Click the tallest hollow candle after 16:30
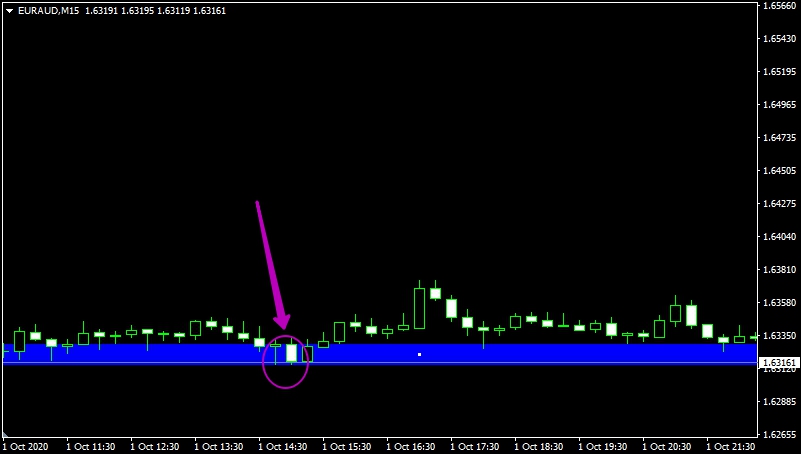Viewport: 801px width, 454px height. tap(419, 308)
